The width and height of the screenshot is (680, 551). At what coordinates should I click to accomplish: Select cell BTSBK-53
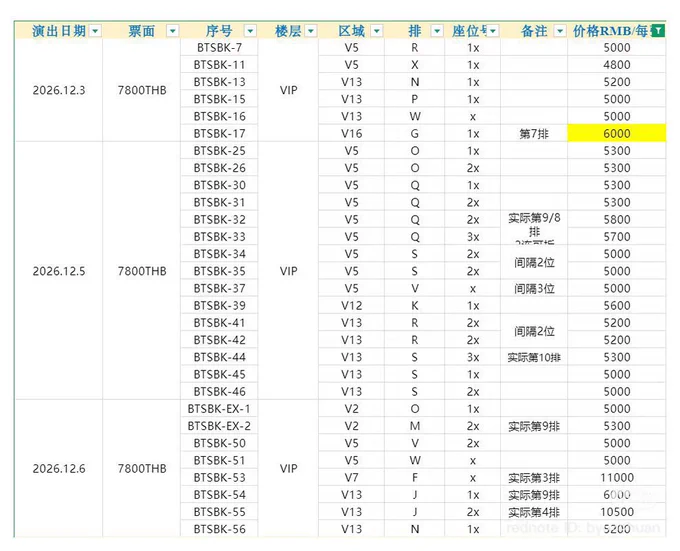219,477
